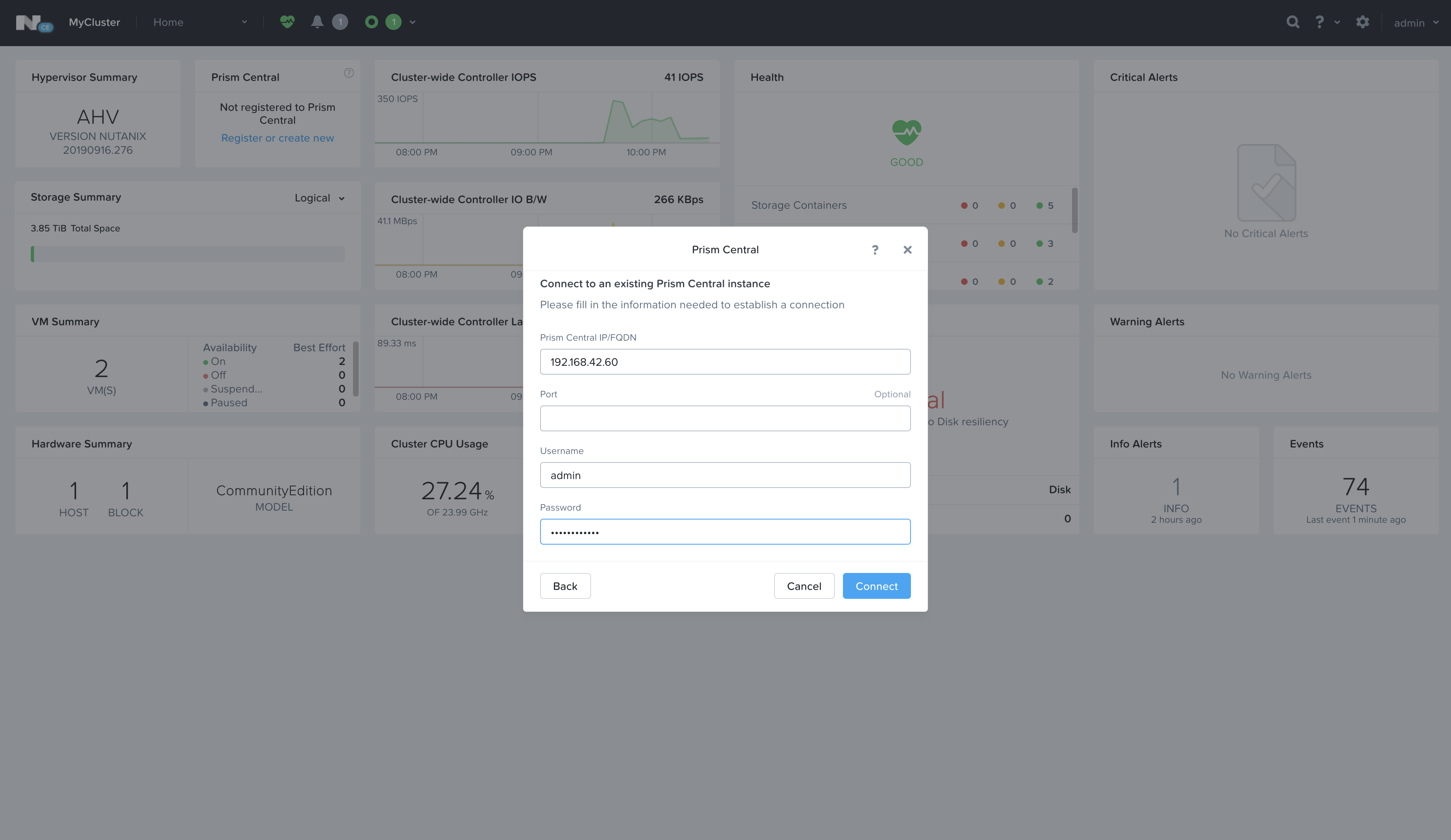Screen dimensions: 1451x840
Task: Open the settings gear icon
Action: click(x=1362, y=22)
